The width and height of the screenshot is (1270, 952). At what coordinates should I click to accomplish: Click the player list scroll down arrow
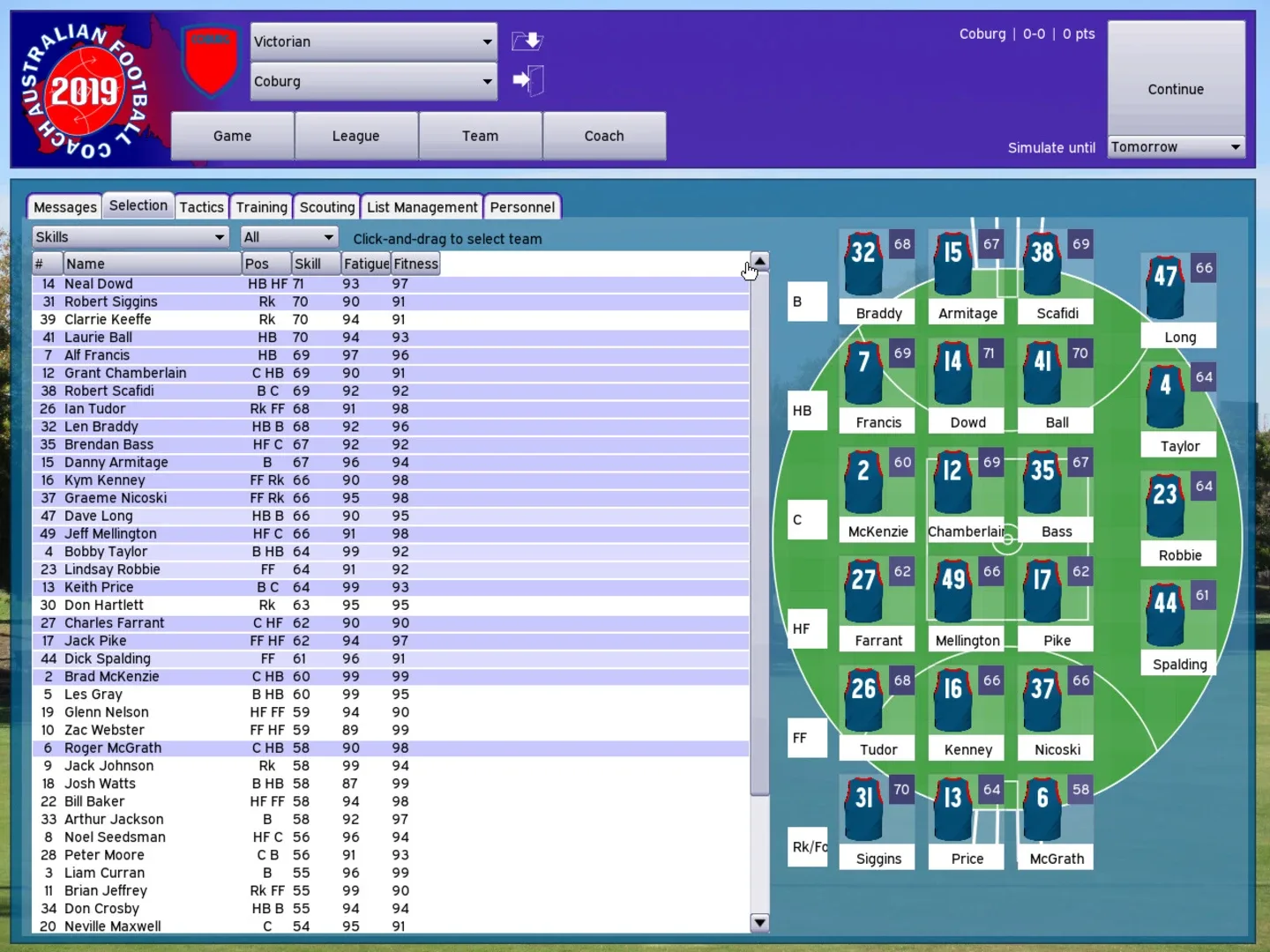tap(758, 922)
